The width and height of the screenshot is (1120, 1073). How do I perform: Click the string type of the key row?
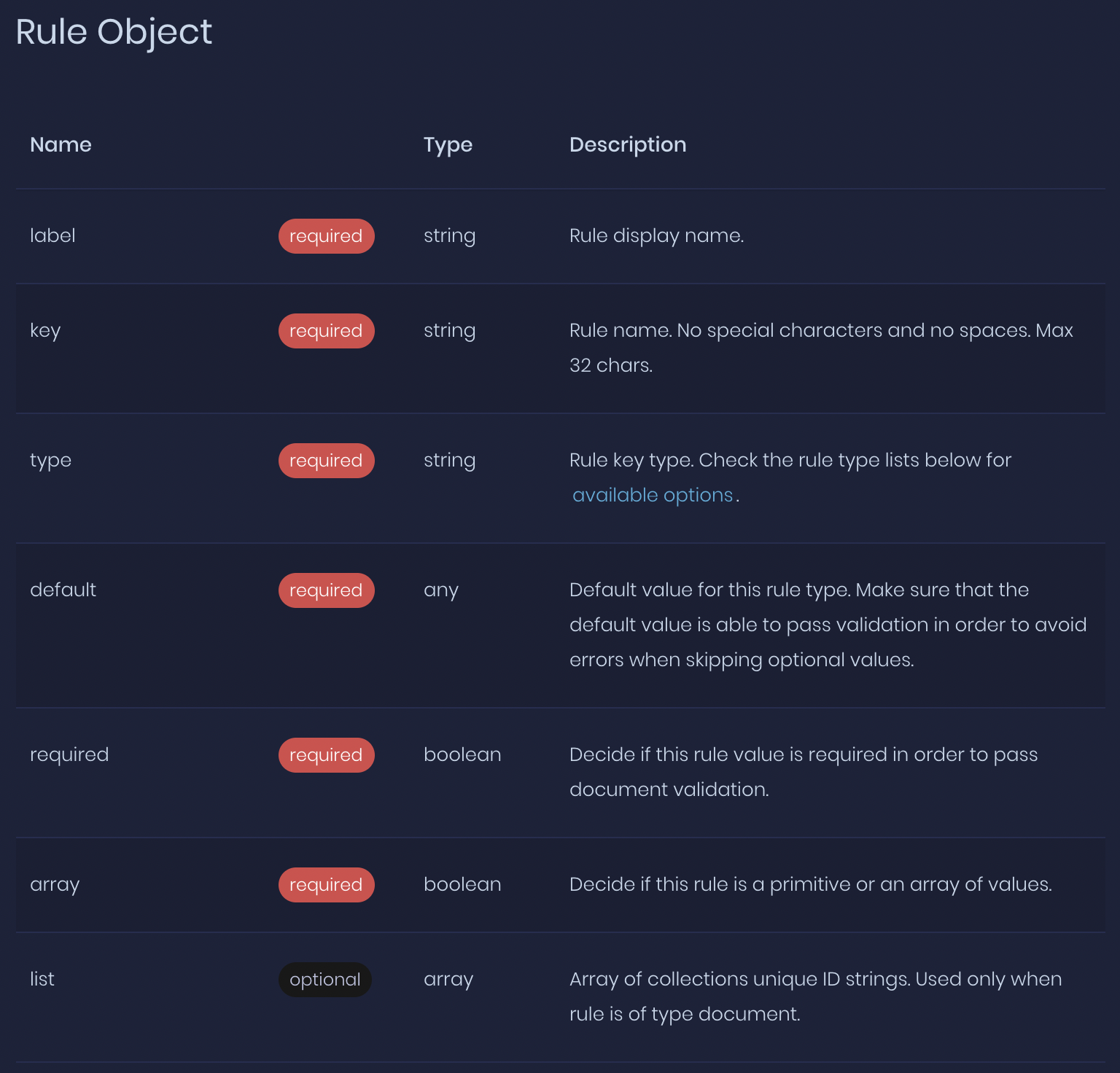pos(449,330)
